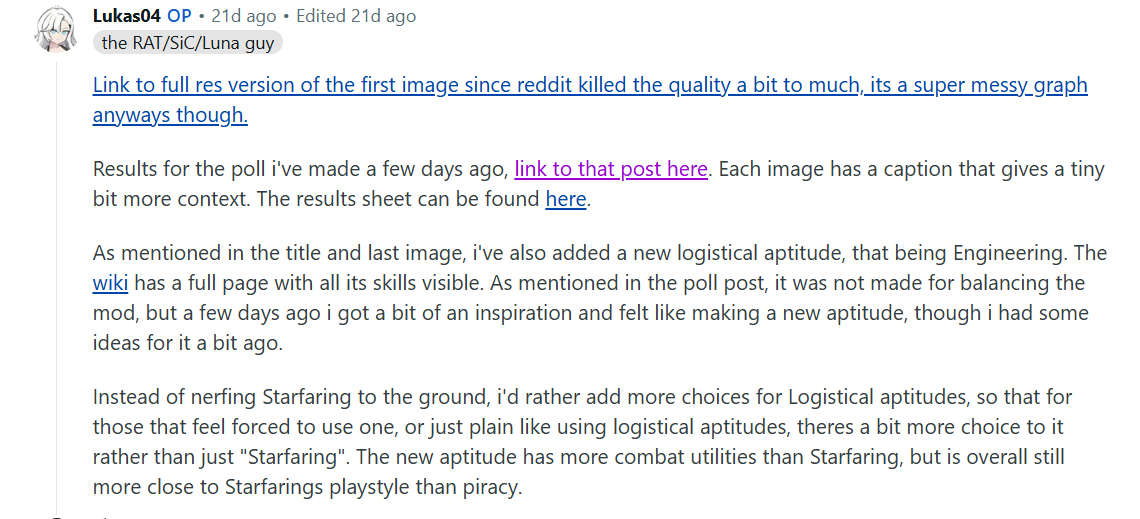Open the results sheet "here" link
1140x519 pixels.
(x=565, y=199)
